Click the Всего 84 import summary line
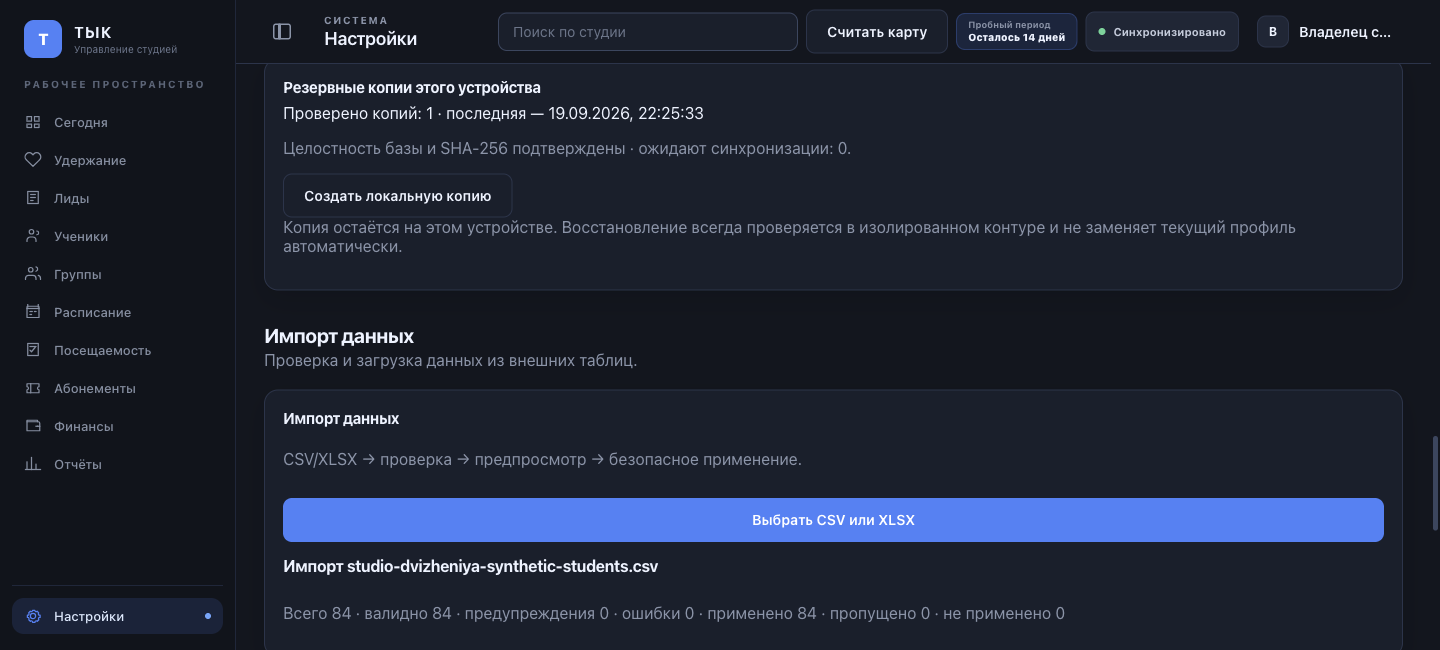 (x=674, y=613)
